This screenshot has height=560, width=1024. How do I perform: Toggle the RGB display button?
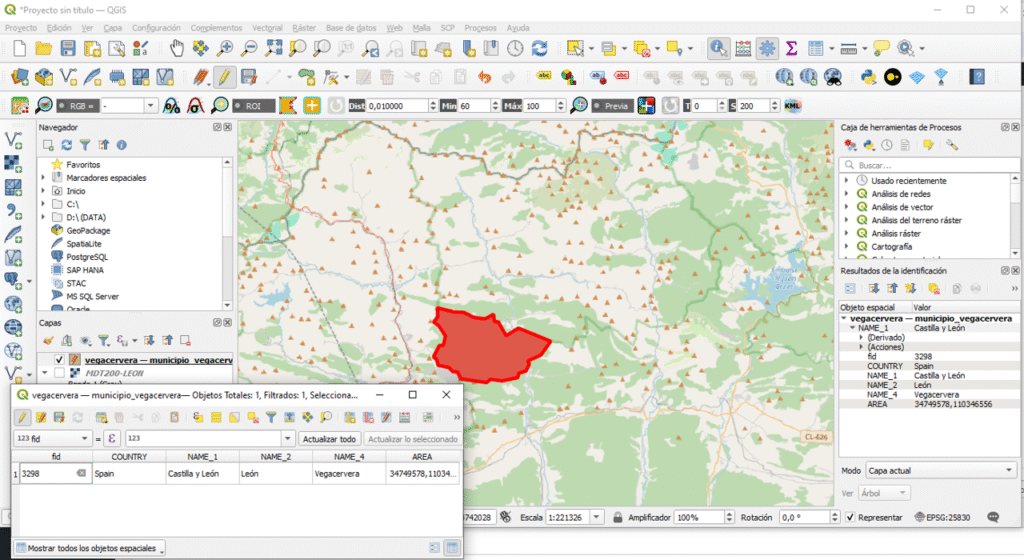click(77, 106)
